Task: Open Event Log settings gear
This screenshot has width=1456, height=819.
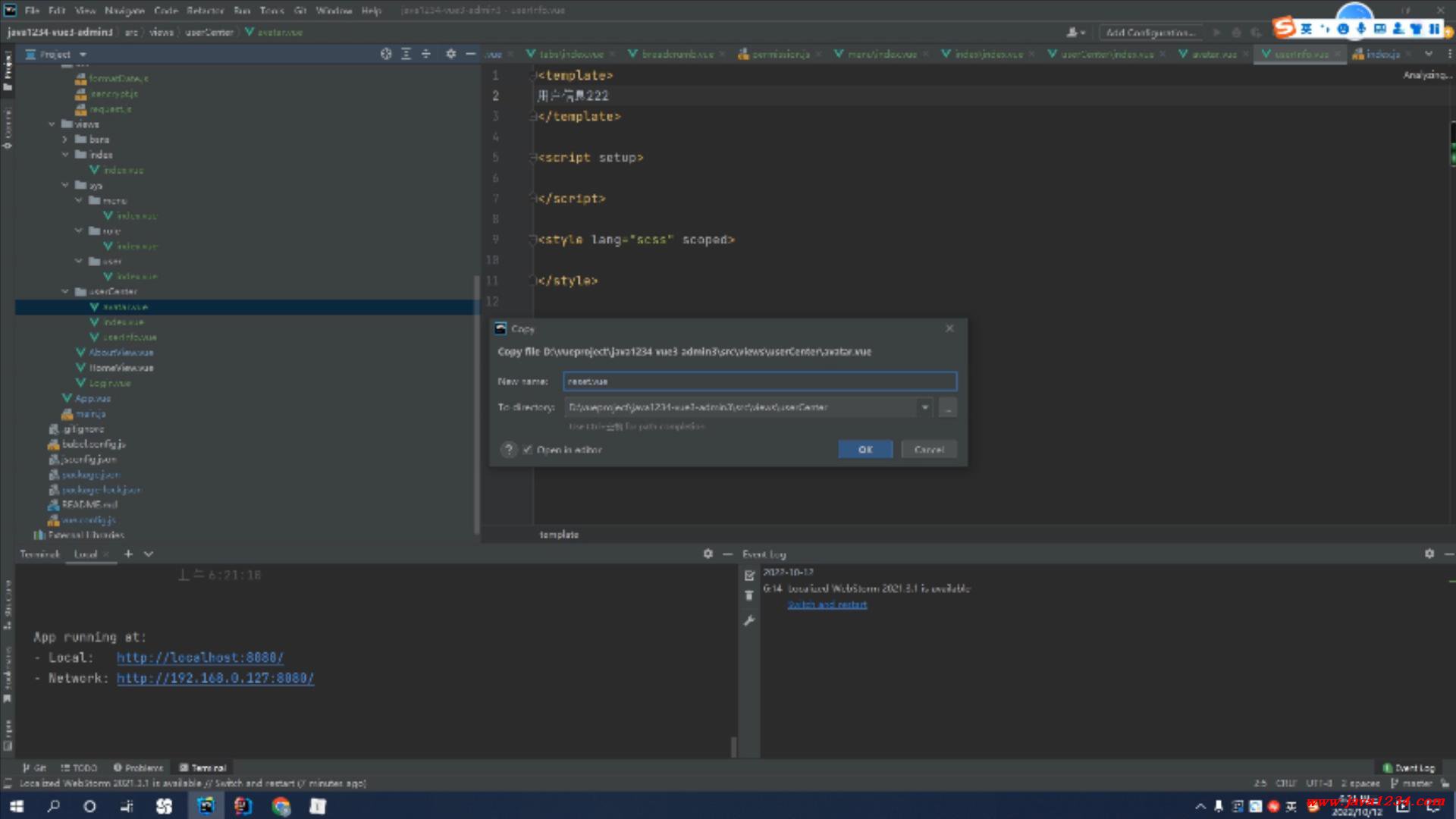Action: point(1429,554)
